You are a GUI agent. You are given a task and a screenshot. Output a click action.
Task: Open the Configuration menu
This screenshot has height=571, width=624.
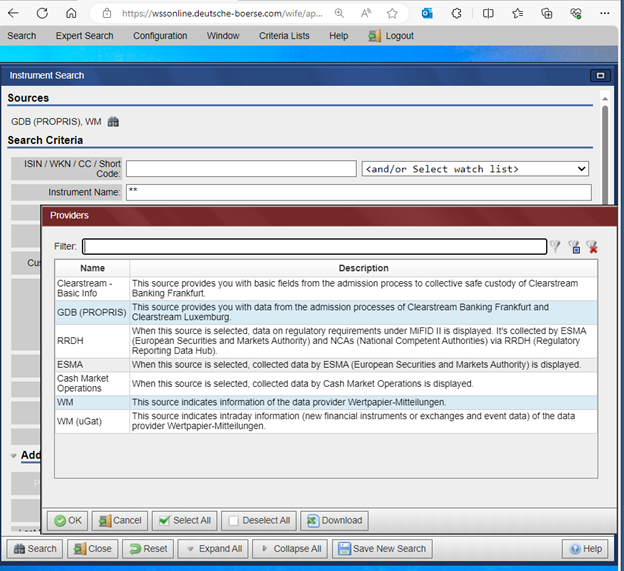[160, 36]
